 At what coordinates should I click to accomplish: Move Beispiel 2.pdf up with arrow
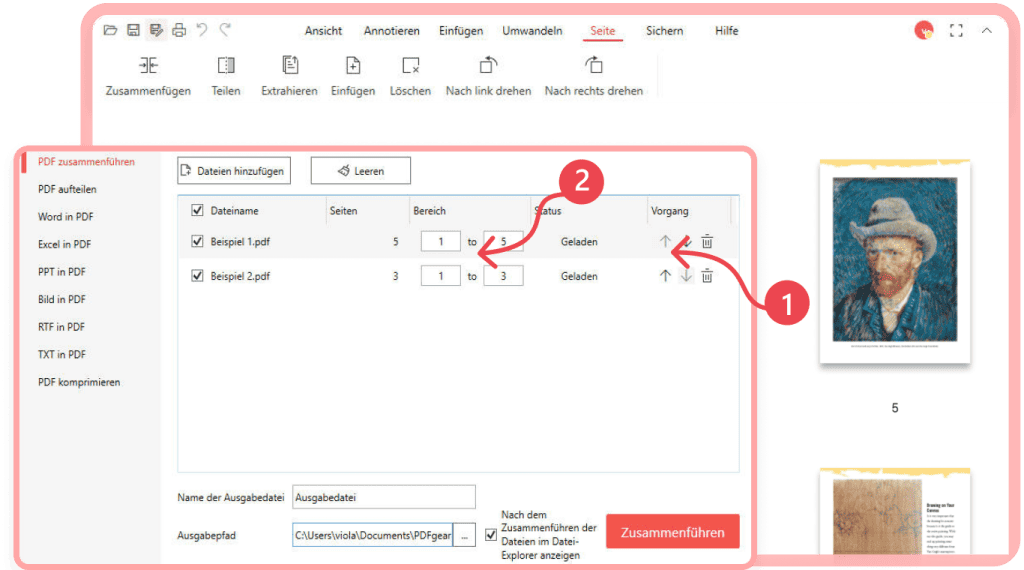coord(665,276)
